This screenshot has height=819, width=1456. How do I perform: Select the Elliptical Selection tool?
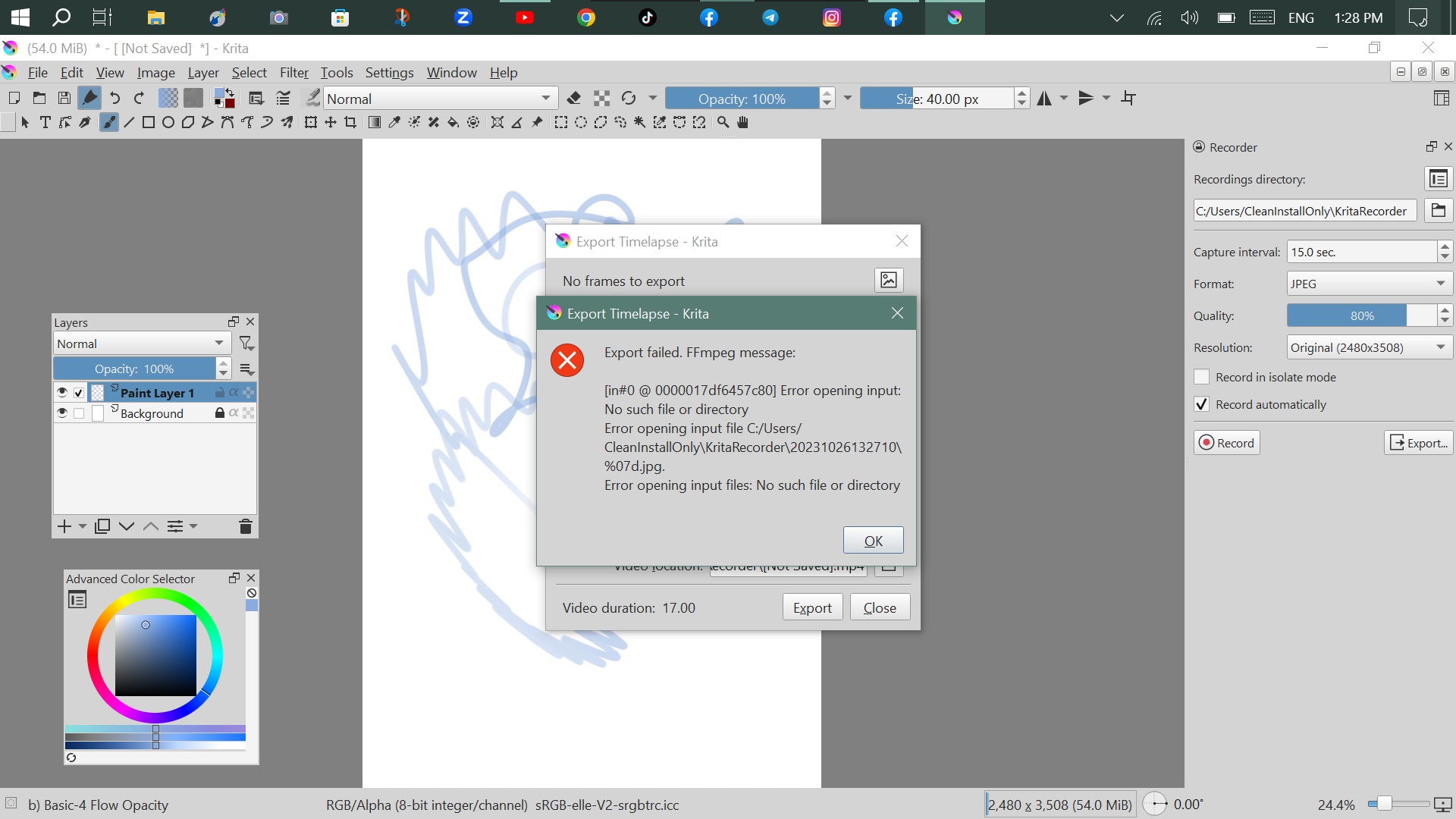click(x=581, y=122)
